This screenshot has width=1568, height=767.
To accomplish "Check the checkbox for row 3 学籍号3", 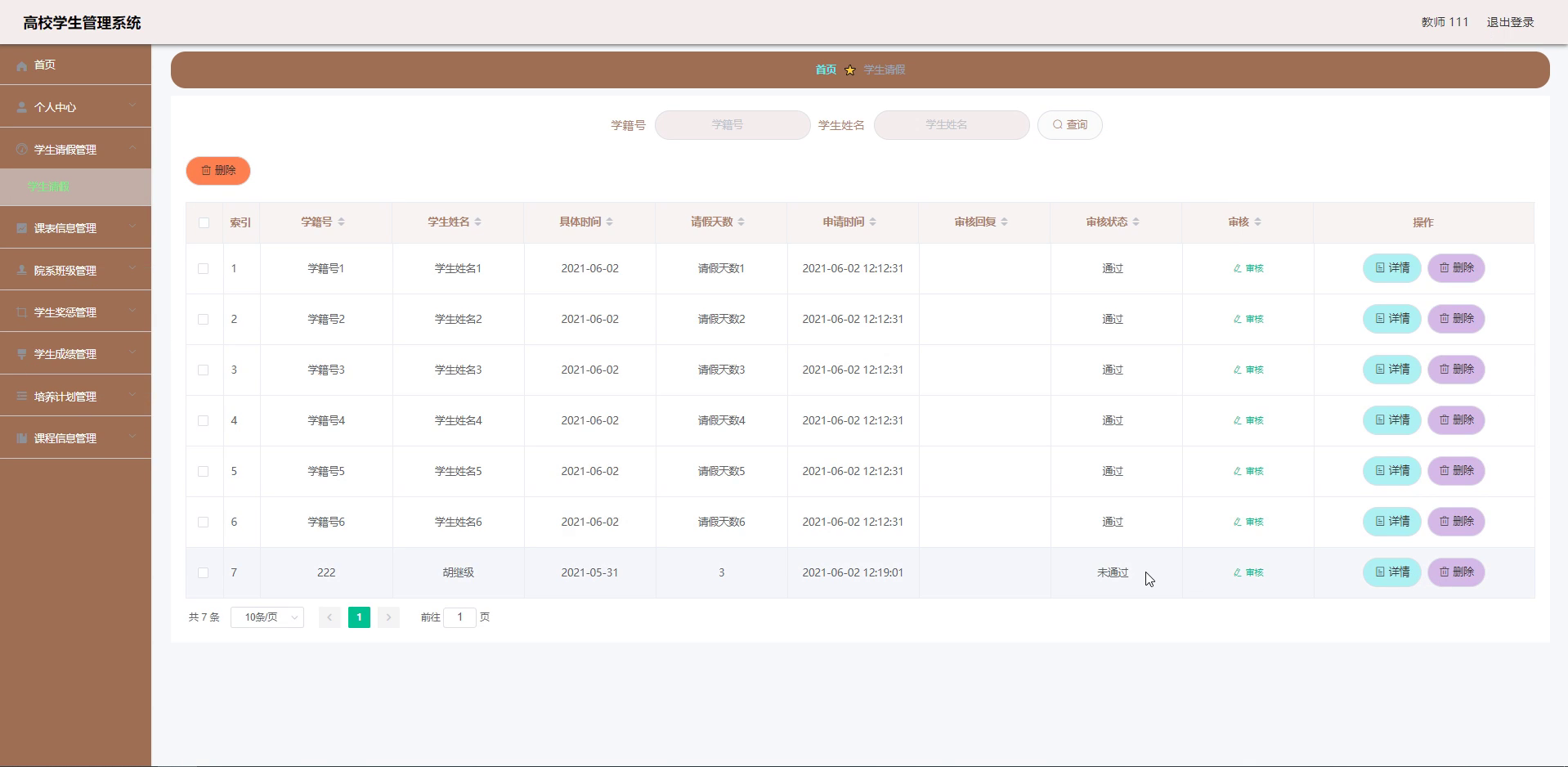I will [204, 370].
